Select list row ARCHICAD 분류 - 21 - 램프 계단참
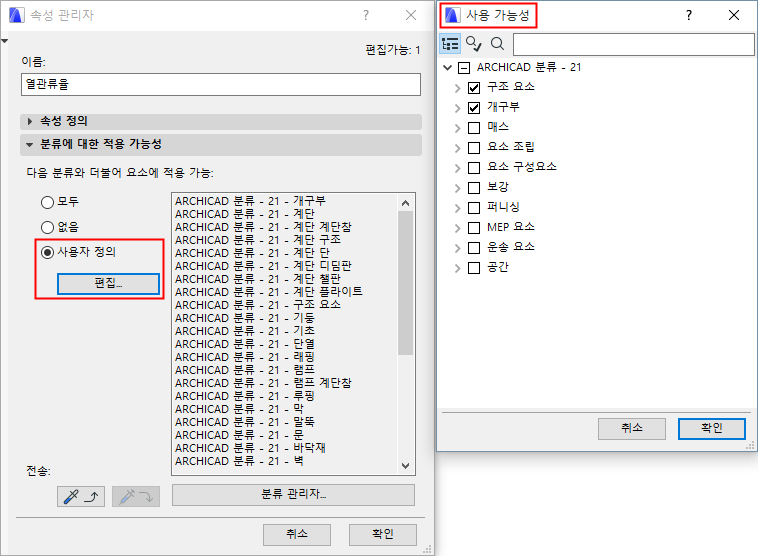 coord(285,383)
